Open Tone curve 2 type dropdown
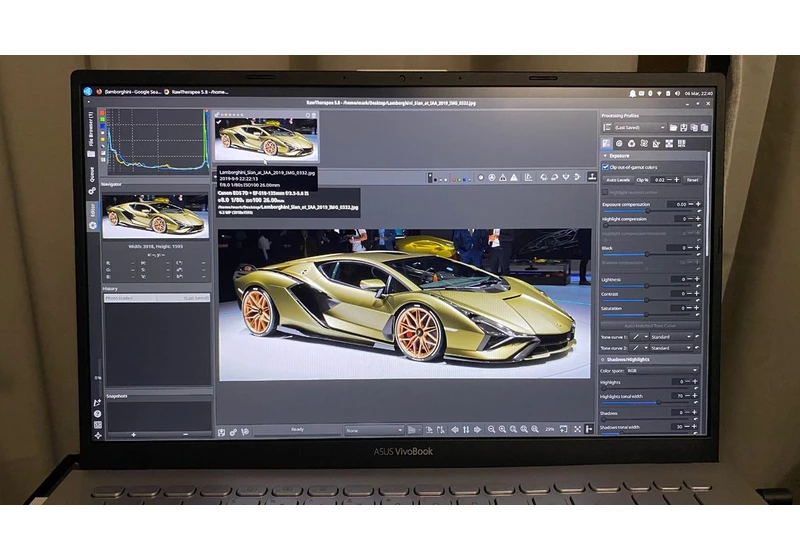800x560 pixels. coord(638,348)
